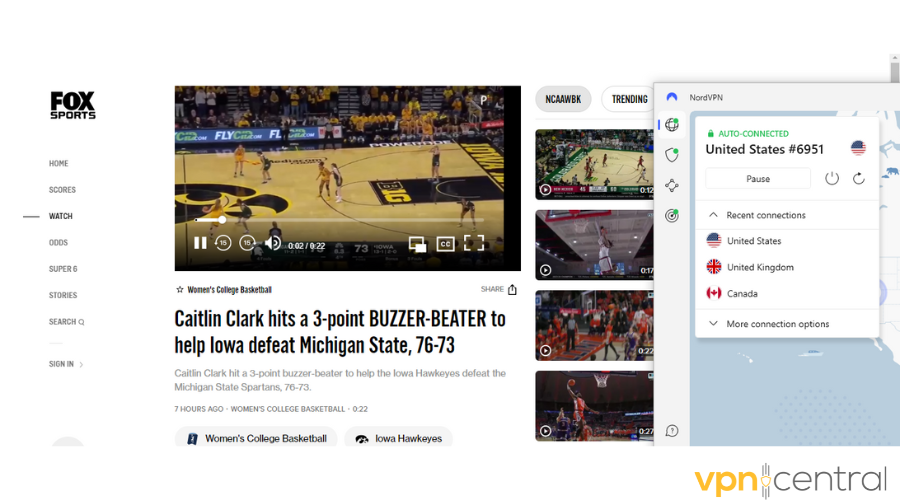The image size is (900, 500).
Task: Favorite Women's College Basketball star icon
Action: pyautogui.click(x=180, y=290)
